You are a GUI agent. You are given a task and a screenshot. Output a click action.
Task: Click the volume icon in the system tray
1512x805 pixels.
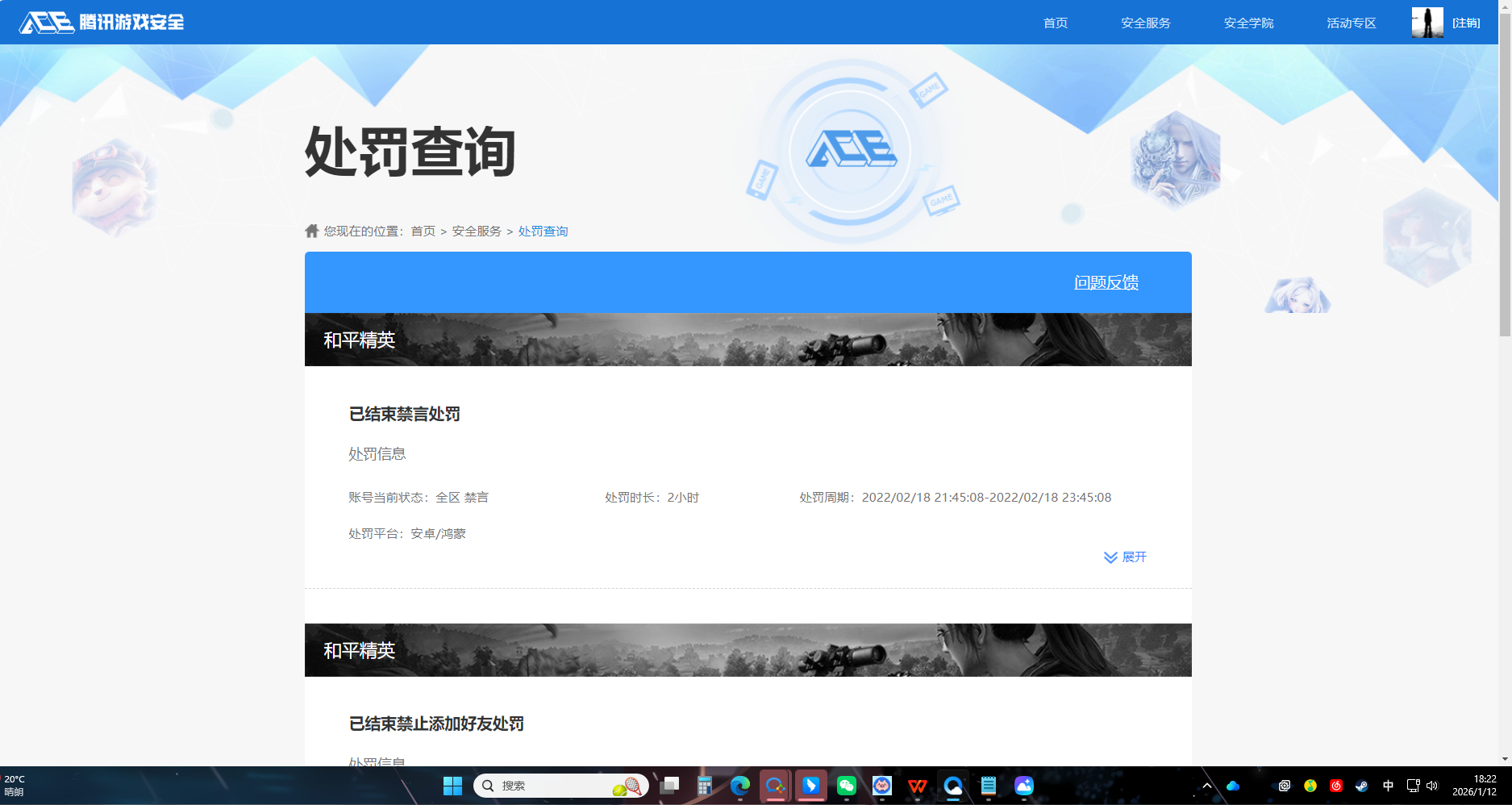pyautogui.click(x=1431, y=786)
